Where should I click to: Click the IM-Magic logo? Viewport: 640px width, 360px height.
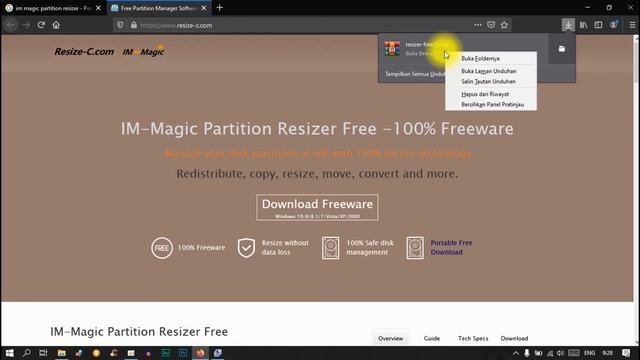click(x=143, y=51)
